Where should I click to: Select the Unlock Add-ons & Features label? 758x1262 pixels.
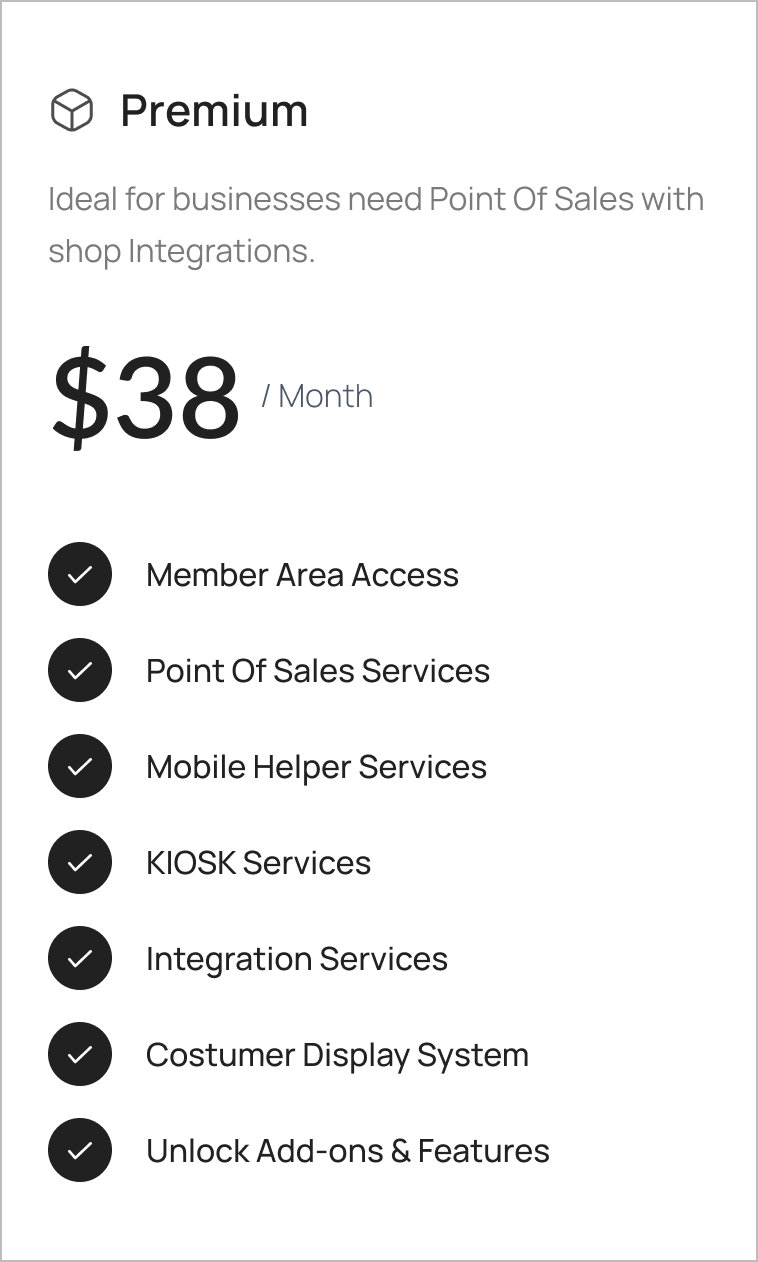click(348, 1151)
